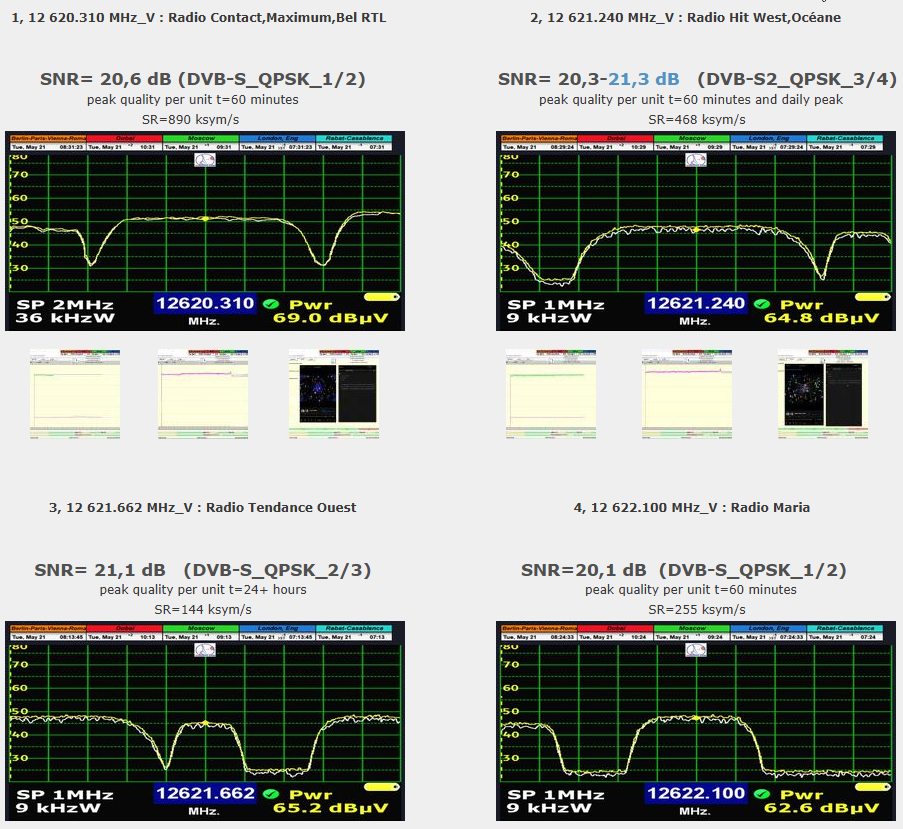Click green check icon beside 62.6 dBµV power
Screen dimensions: 903x829
(x=763, y=794)
